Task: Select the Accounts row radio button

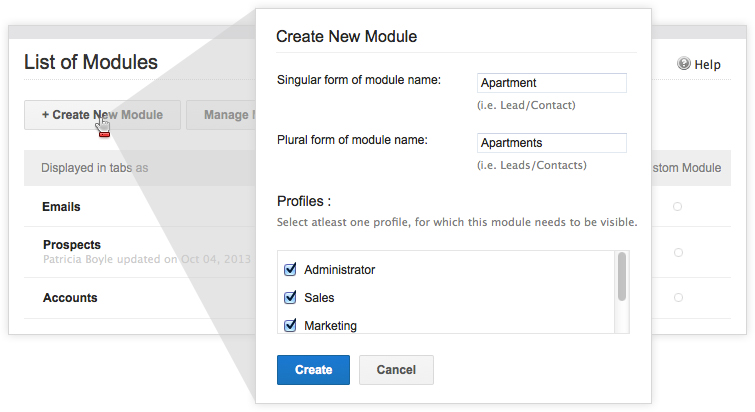Action: (678, 298)
